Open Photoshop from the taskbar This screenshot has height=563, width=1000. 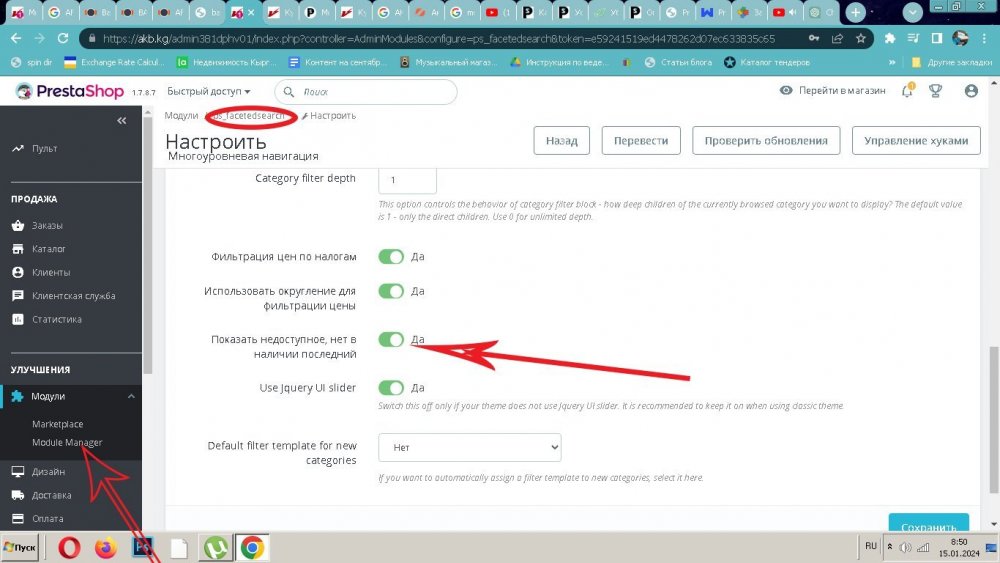click(x=143, y=548)
